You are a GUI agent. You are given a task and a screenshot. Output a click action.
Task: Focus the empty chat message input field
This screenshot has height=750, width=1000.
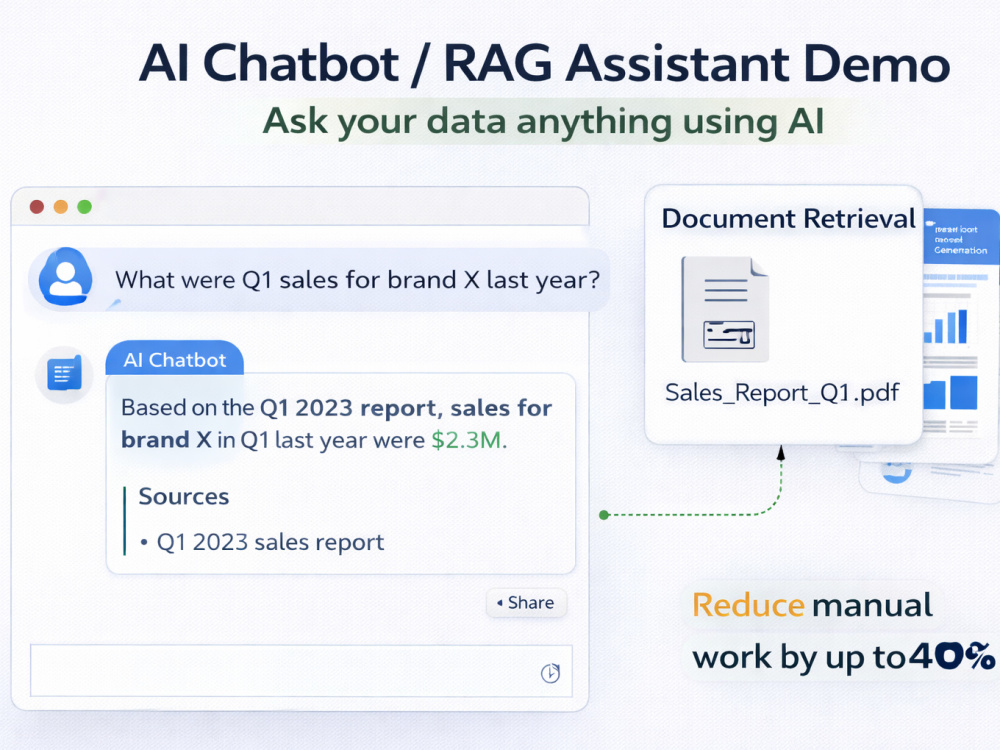(x=301, y=671)
